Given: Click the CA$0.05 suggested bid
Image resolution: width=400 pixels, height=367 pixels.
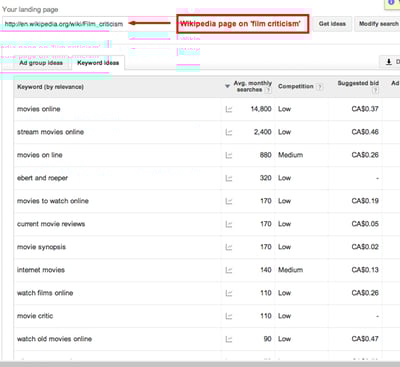Looking at the screenshot, I should click(x=365, y=224).
